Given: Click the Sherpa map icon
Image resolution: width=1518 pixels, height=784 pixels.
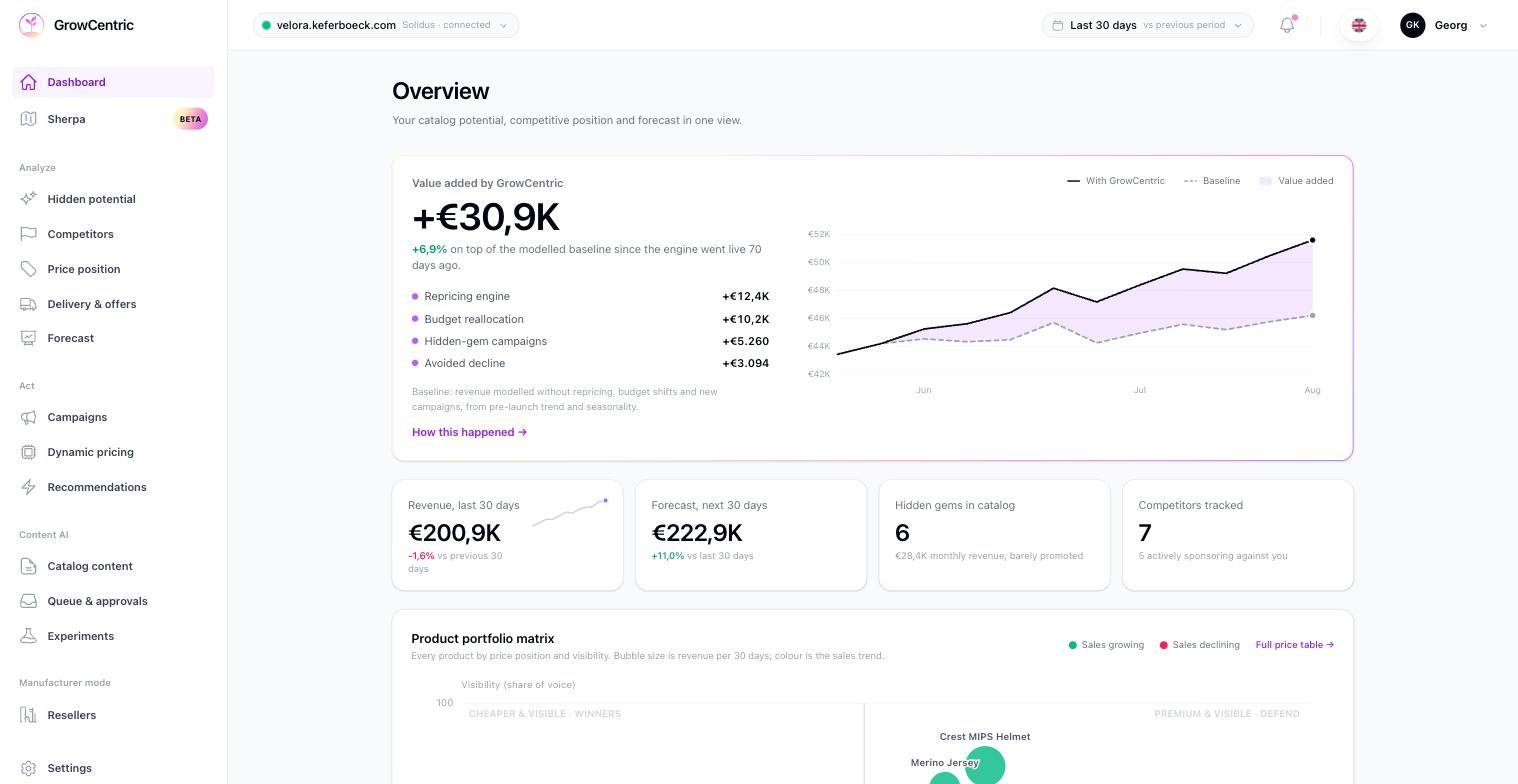Looking at the screenshot, I should coord(28,119).
